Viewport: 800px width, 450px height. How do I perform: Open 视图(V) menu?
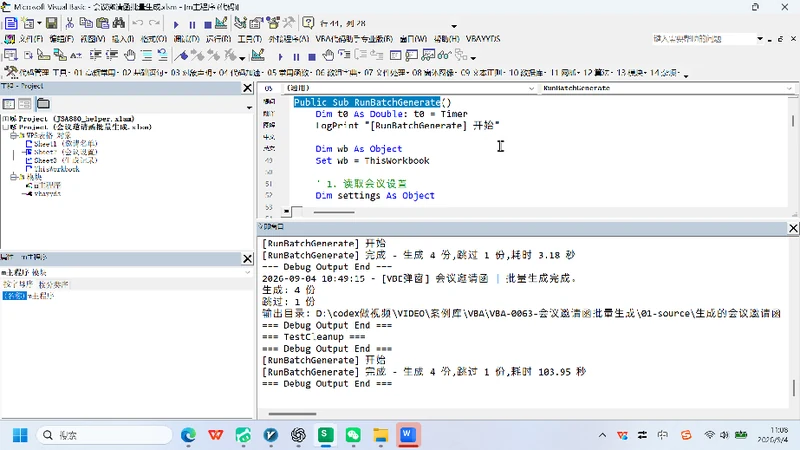[93, 39]
